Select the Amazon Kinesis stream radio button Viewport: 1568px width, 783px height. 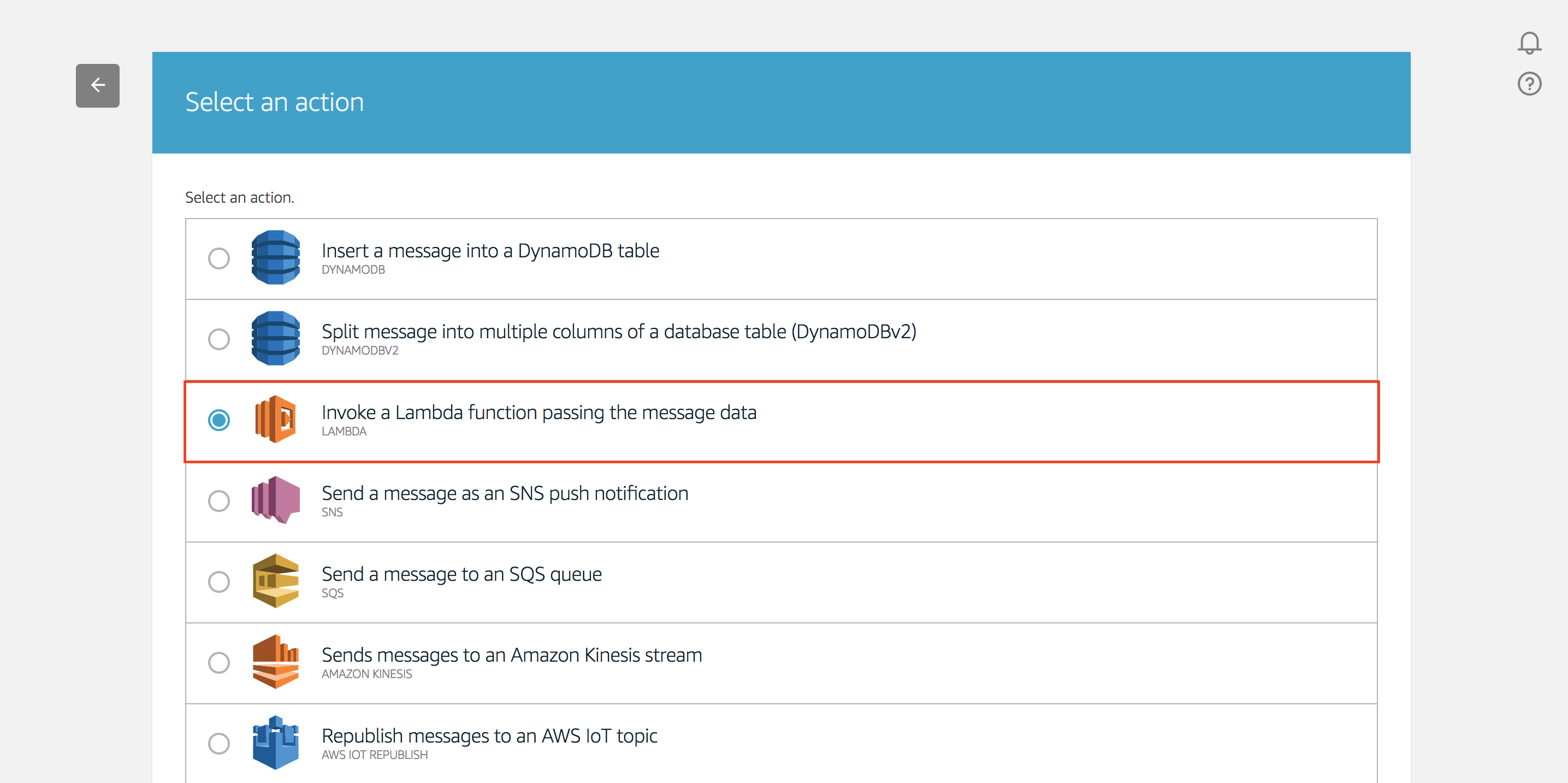point(218,662)
